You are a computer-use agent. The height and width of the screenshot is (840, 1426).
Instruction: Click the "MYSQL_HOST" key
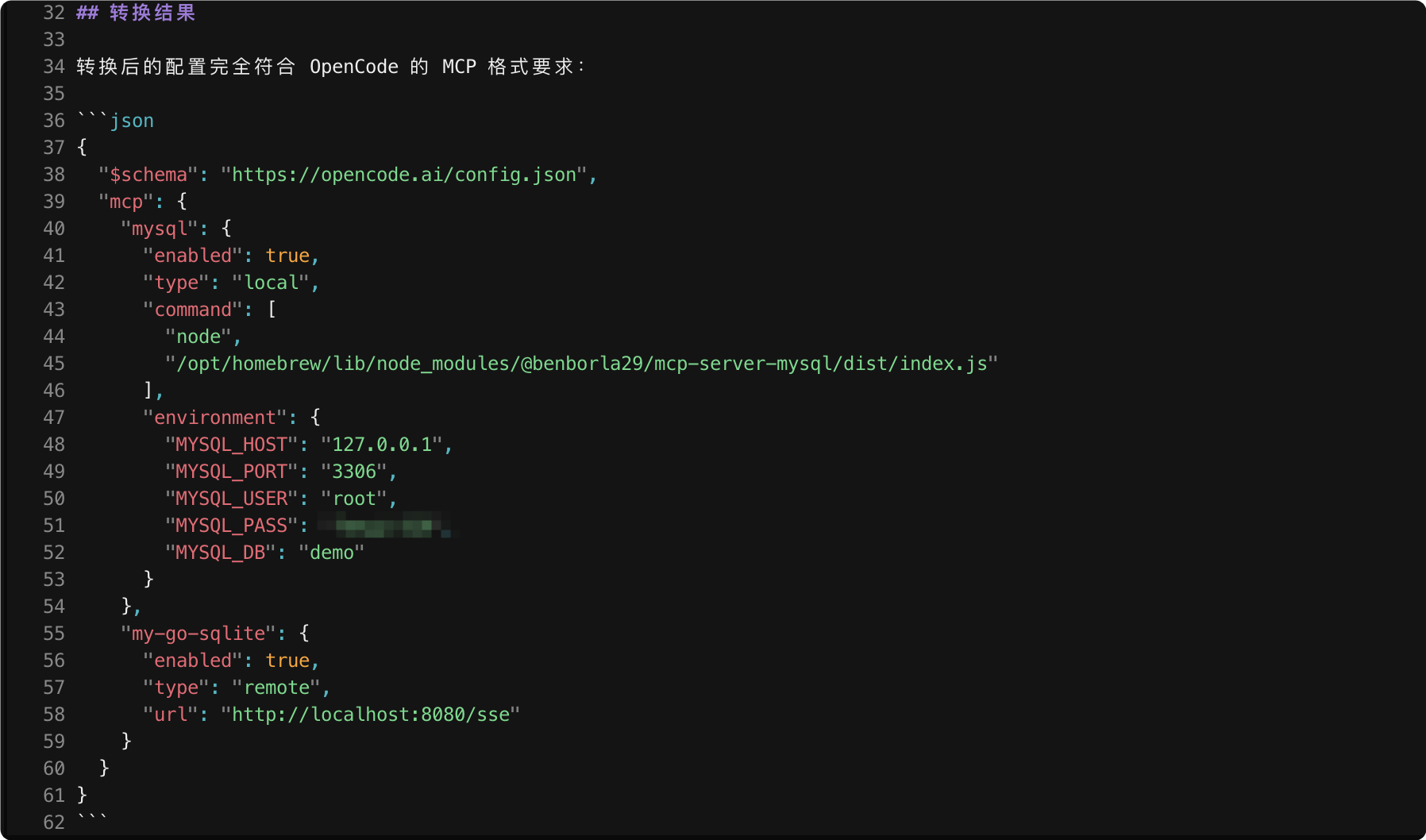tap(232, 445)
